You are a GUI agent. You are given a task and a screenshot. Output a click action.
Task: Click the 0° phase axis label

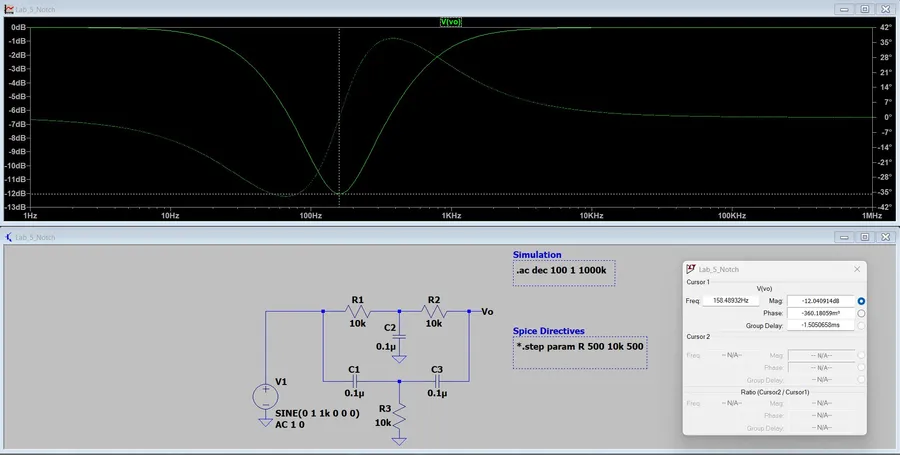(x=887, y=117)
